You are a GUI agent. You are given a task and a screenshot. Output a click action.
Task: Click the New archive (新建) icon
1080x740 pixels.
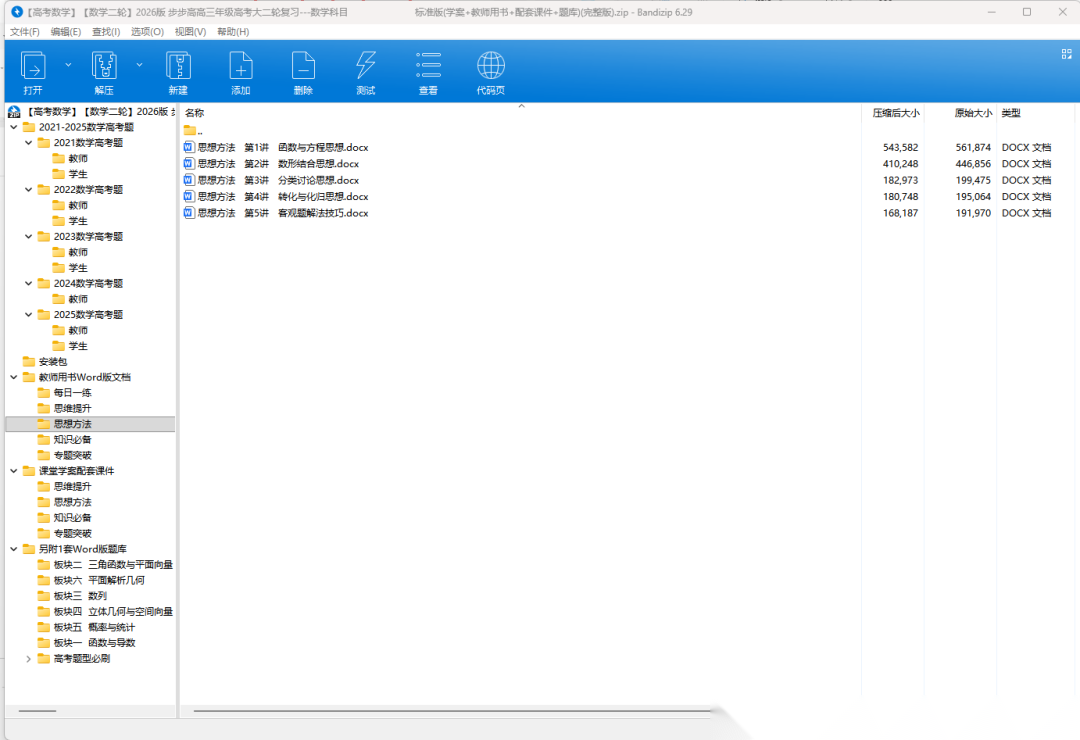pos(178,67)
